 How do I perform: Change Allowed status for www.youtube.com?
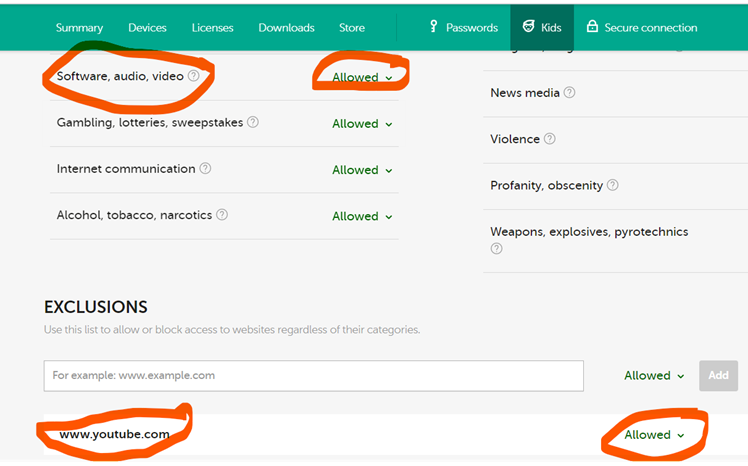[x=654, y=435]
